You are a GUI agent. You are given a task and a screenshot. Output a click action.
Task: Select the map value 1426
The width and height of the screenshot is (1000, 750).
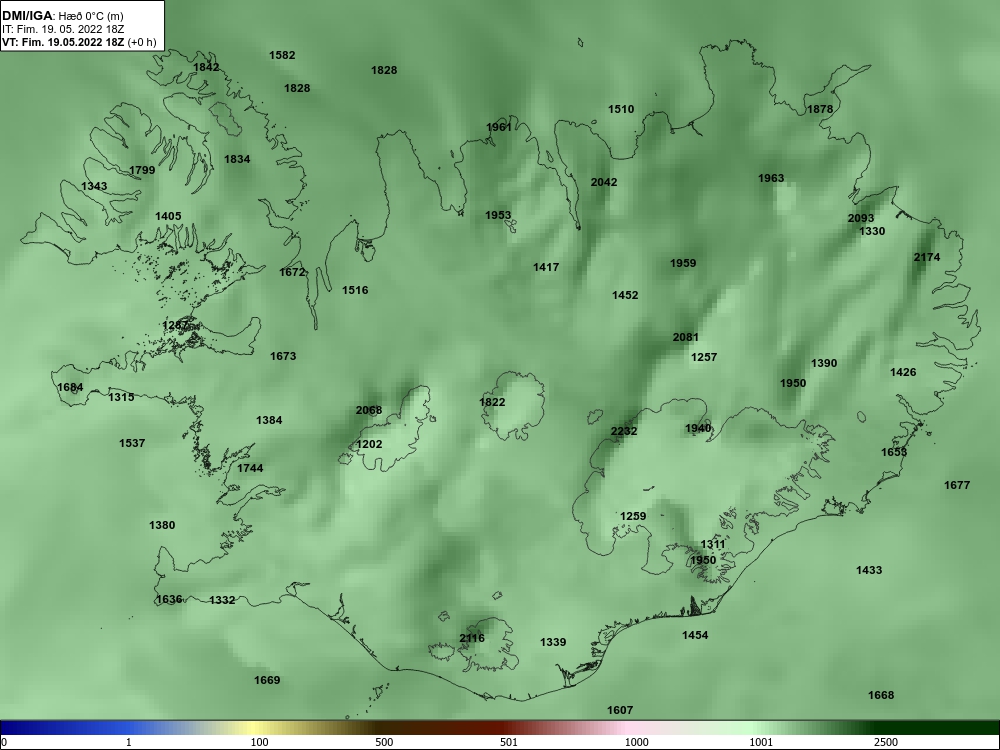coord(902,372)
